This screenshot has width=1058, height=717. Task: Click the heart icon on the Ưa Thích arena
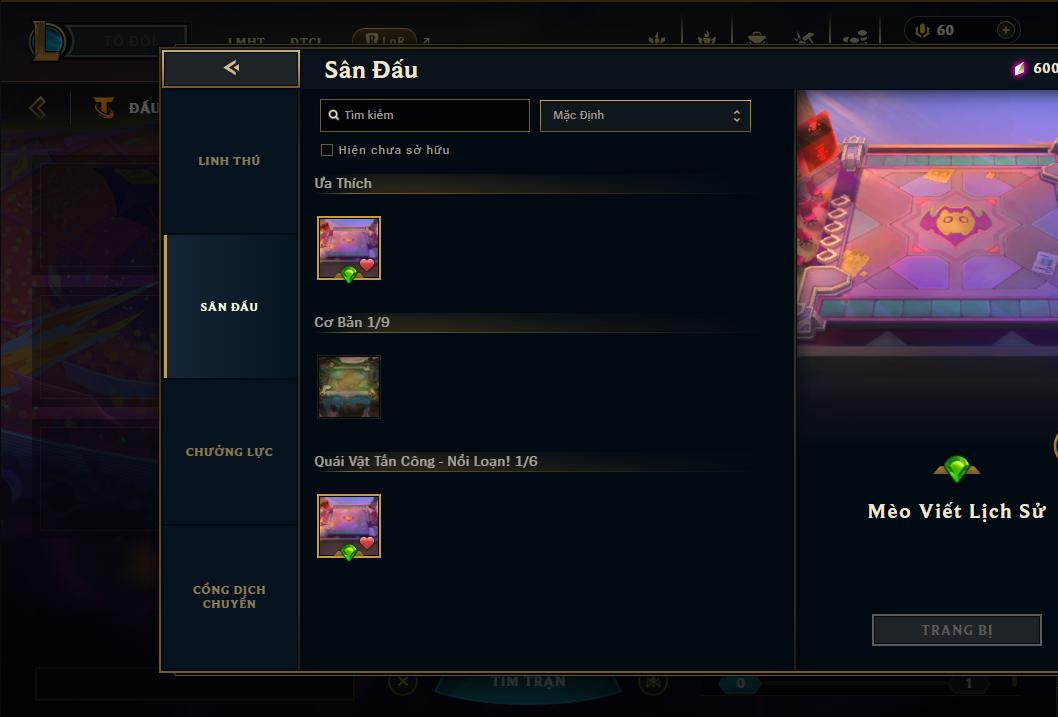point(366,264)
